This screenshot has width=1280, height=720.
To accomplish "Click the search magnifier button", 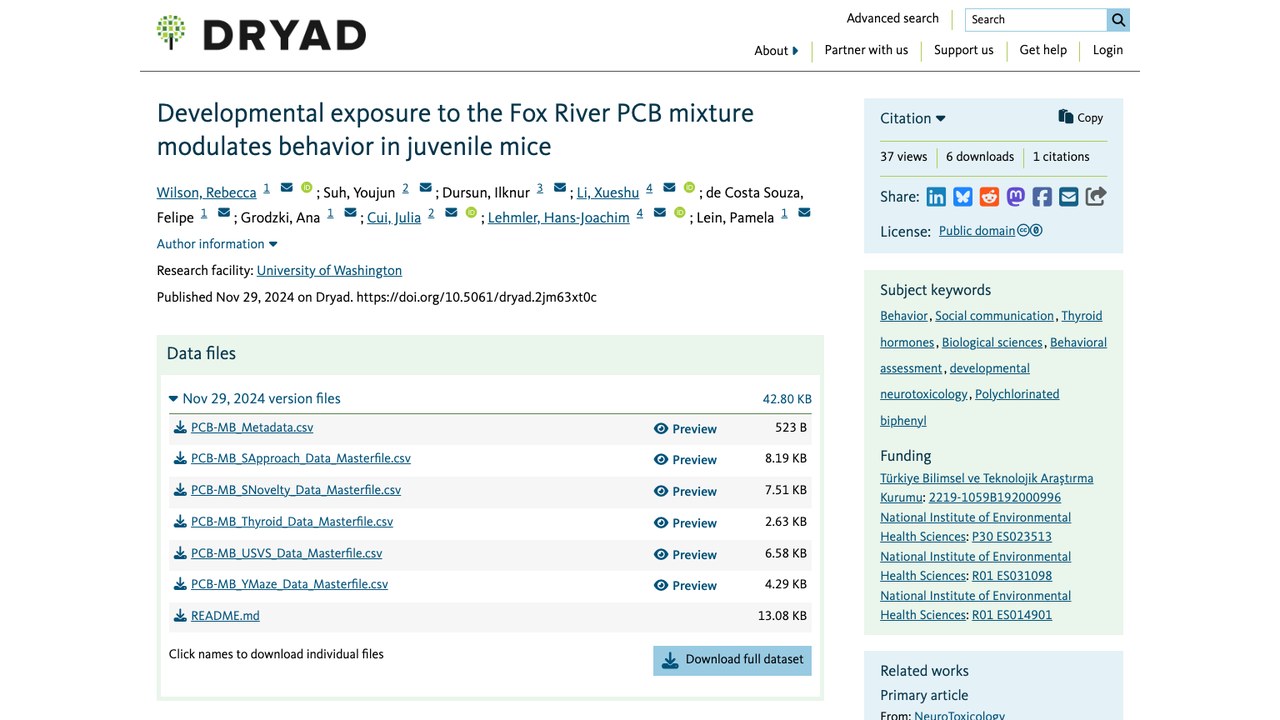I will [1118, 19].
